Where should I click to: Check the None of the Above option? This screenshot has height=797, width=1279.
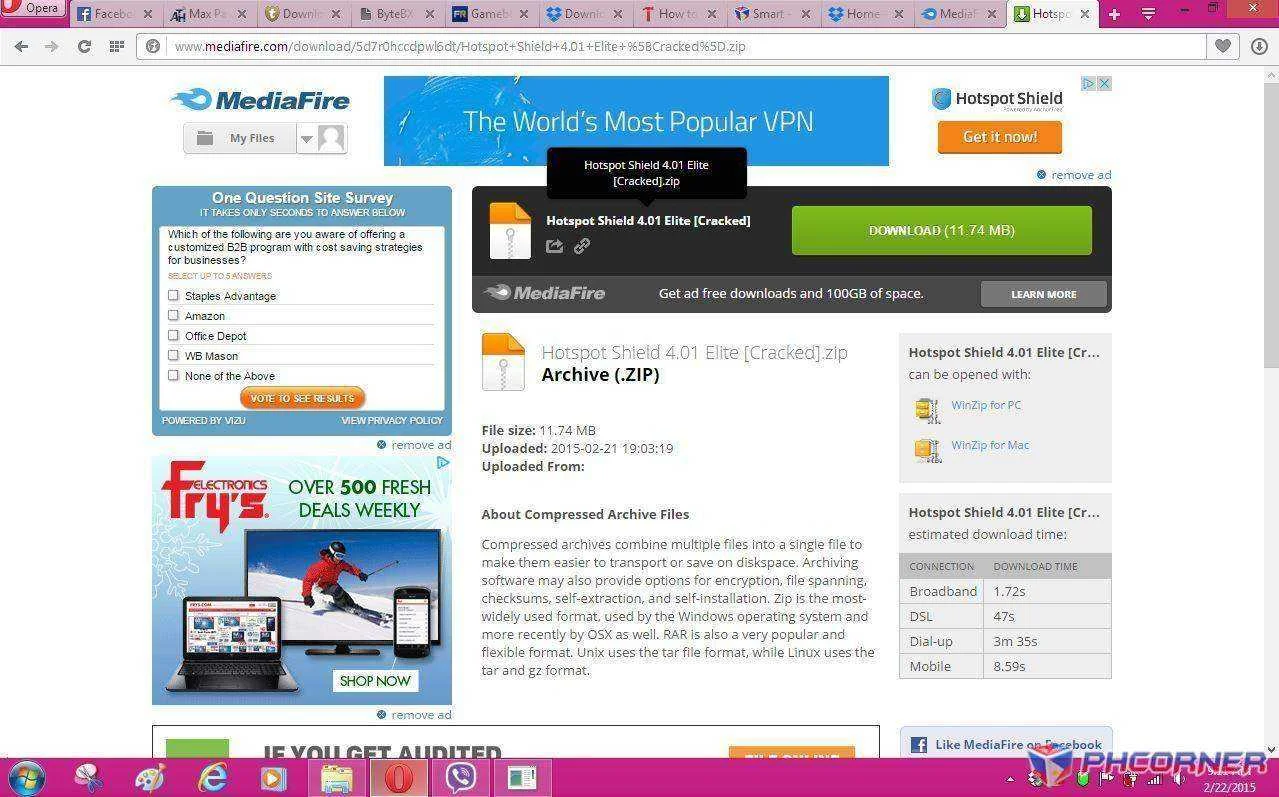coord(173,375)
